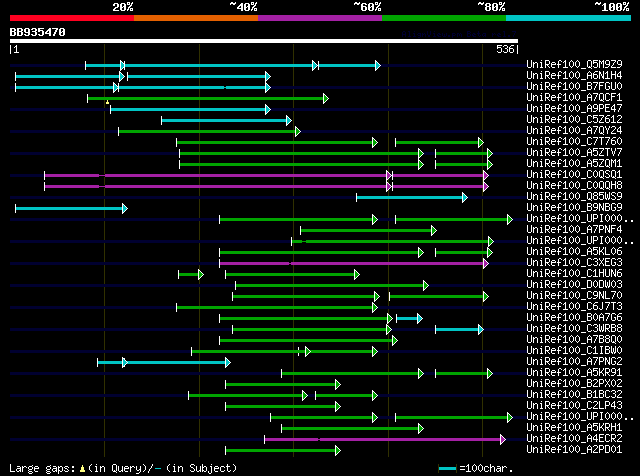Select UniRef100_C1IBW0 label
This screenshot has width=640, height=476.
(x=574, y=351)
